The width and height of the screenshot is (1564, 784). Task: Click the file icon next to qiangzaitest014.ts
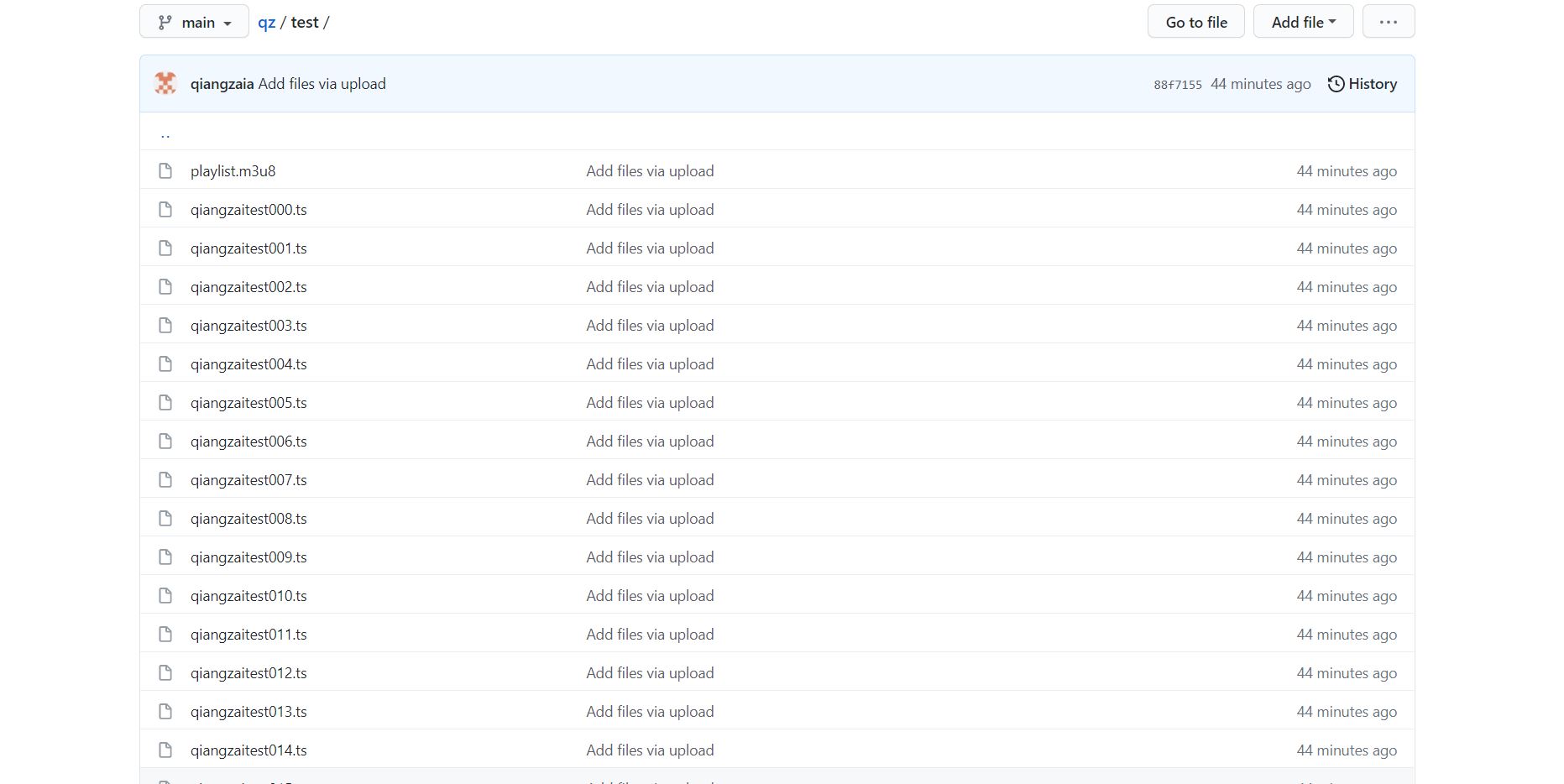point(165,750)
